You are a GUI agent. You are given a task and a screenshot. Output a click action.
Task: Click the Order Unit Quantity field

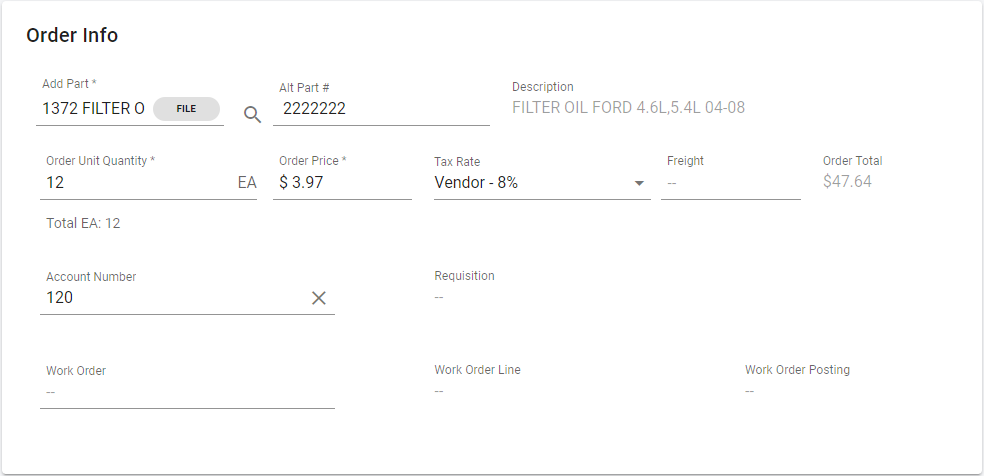pyautogui.click(x=135, y=183)
